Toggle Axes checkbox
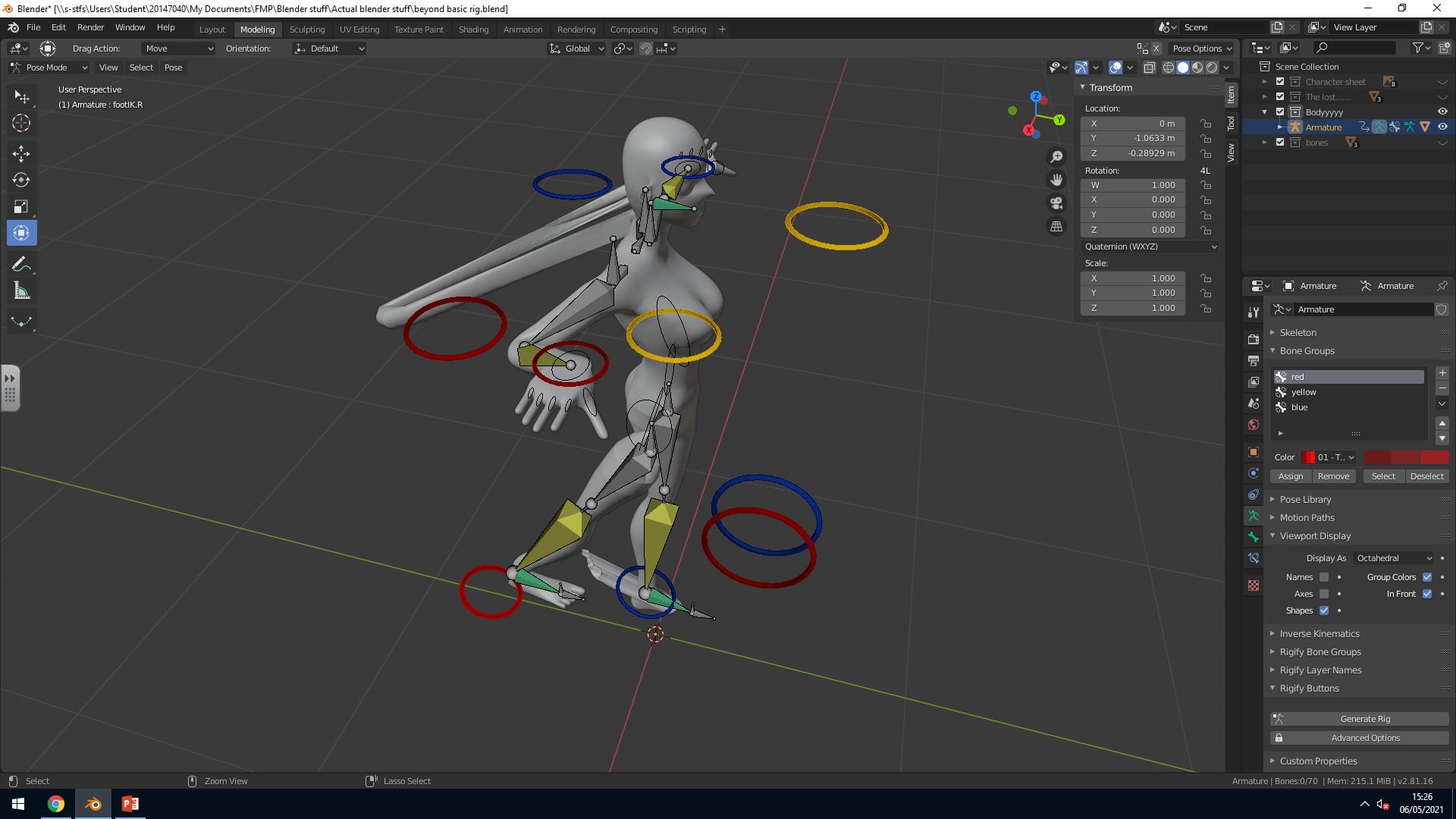Viewport: 1456px width, 819px height. click(x=1324, y=594)
